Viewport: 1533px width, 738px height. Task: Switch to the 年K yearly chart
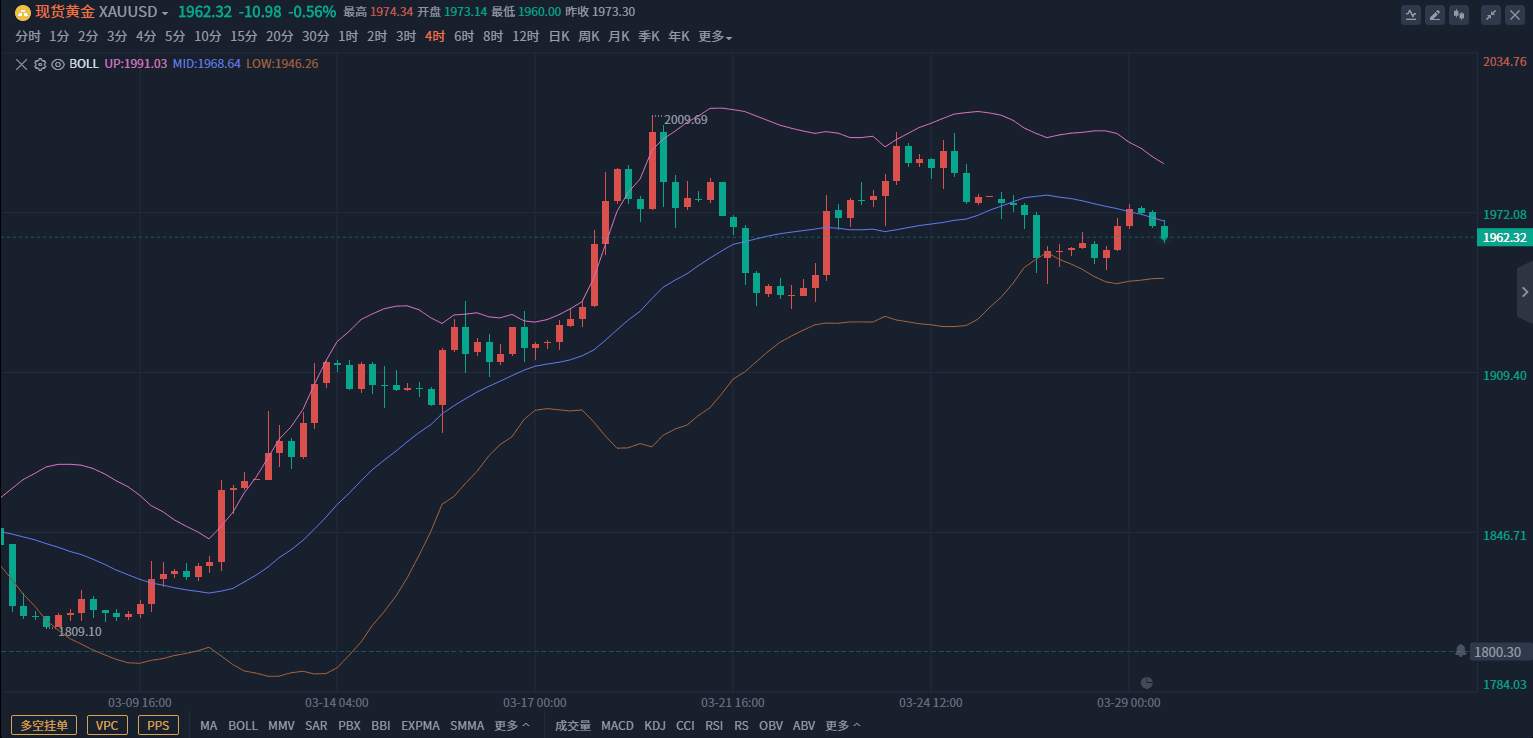pyautogui.click(x=679, y=37)
